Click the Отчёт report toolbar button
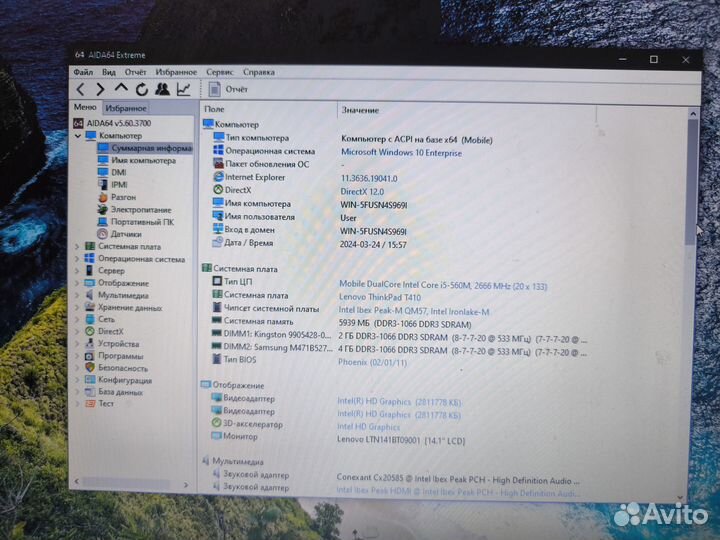Viewport: 720px width, 540px height. click(x=228, y=89)
